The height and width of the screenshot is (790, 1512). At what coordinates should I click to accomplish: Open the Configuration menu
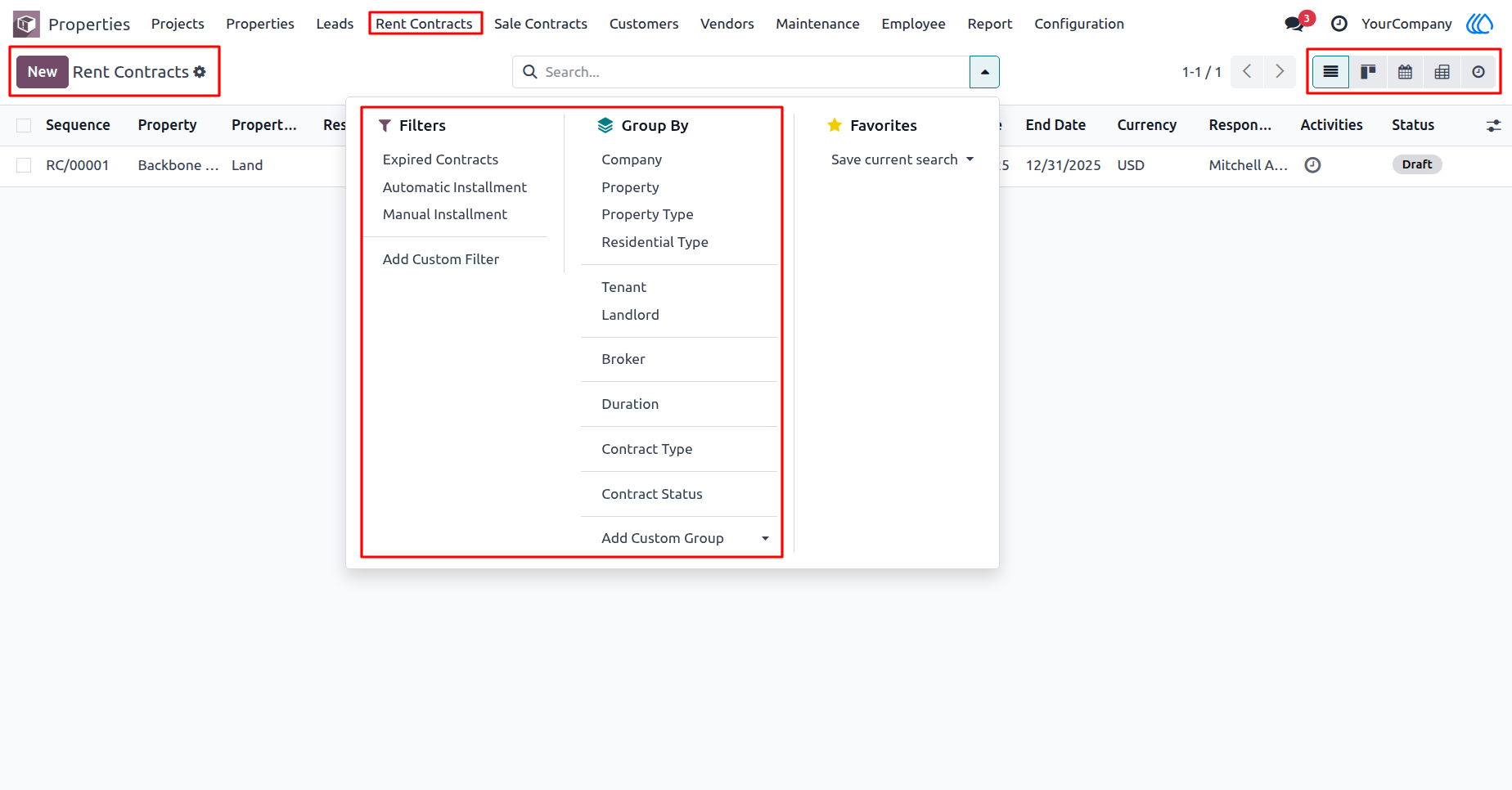[x=1079, y=24]
